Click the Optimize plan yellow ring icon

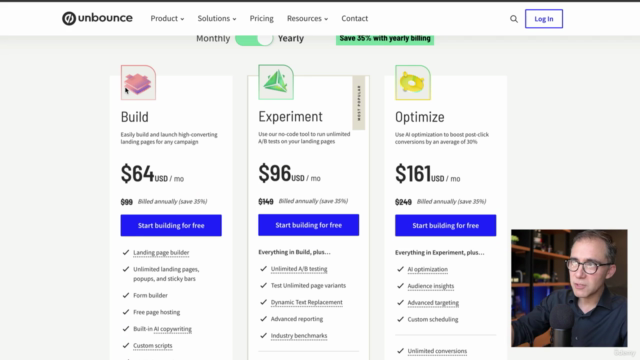pos(413,82)
